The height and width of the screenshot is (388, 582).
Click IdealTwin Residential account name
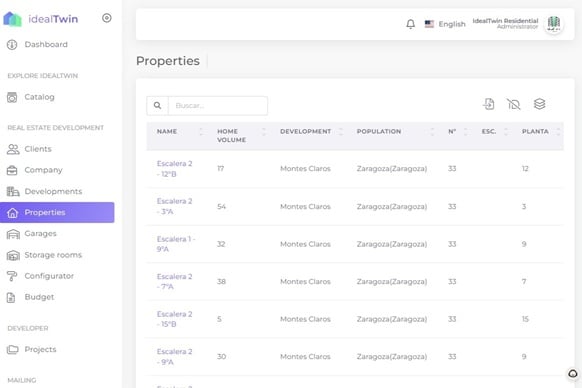[x=505, y=21]
